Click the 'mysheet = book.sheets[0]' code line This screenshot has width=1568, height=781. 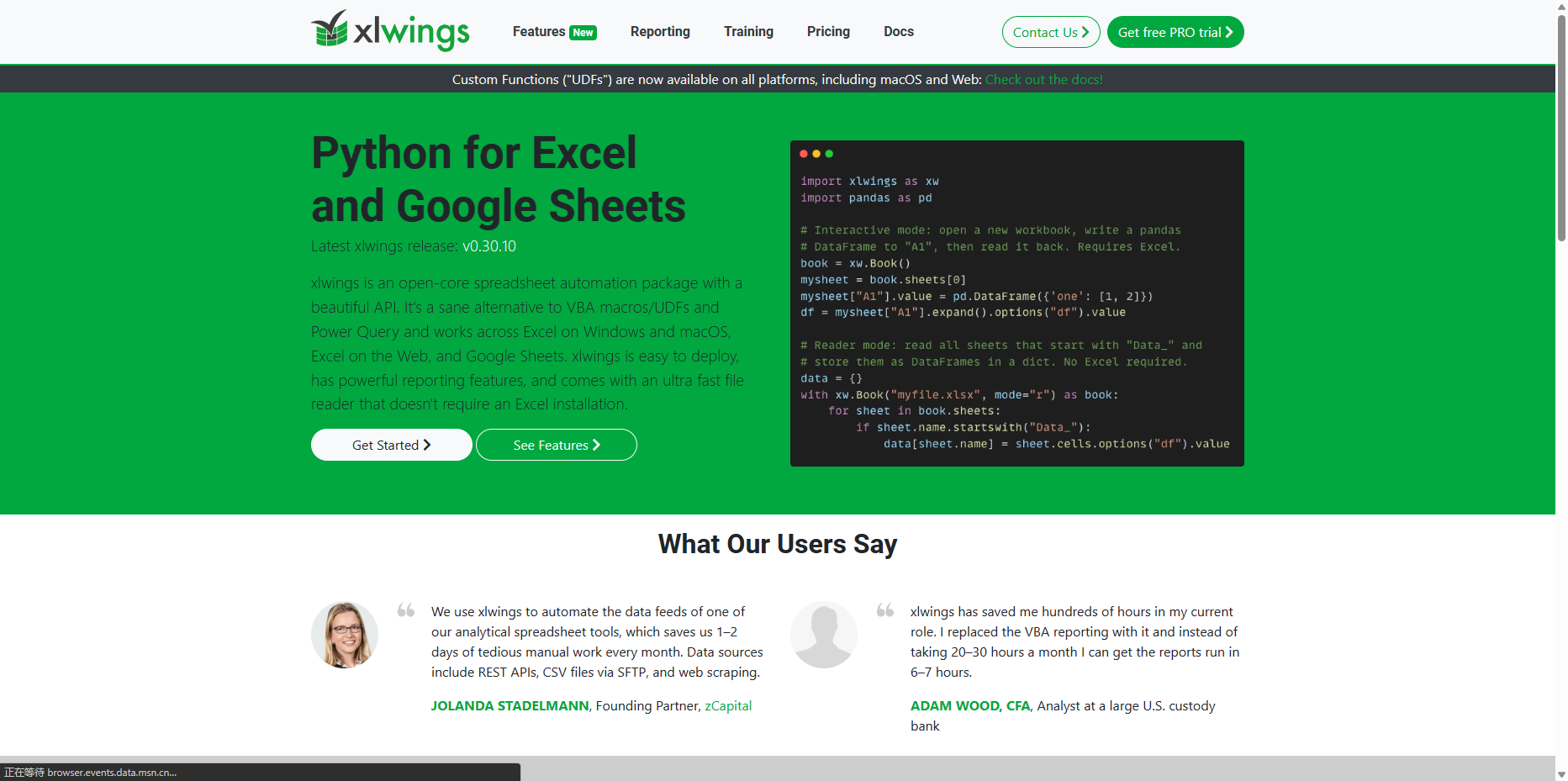(x=883, y=280)
